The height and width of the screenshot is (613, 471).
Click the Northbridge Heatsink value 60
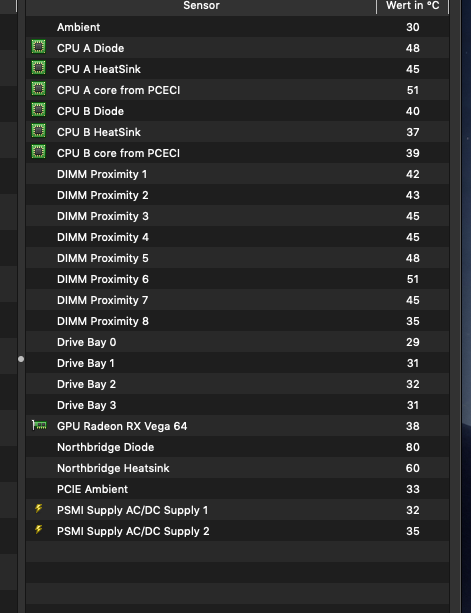413,468
